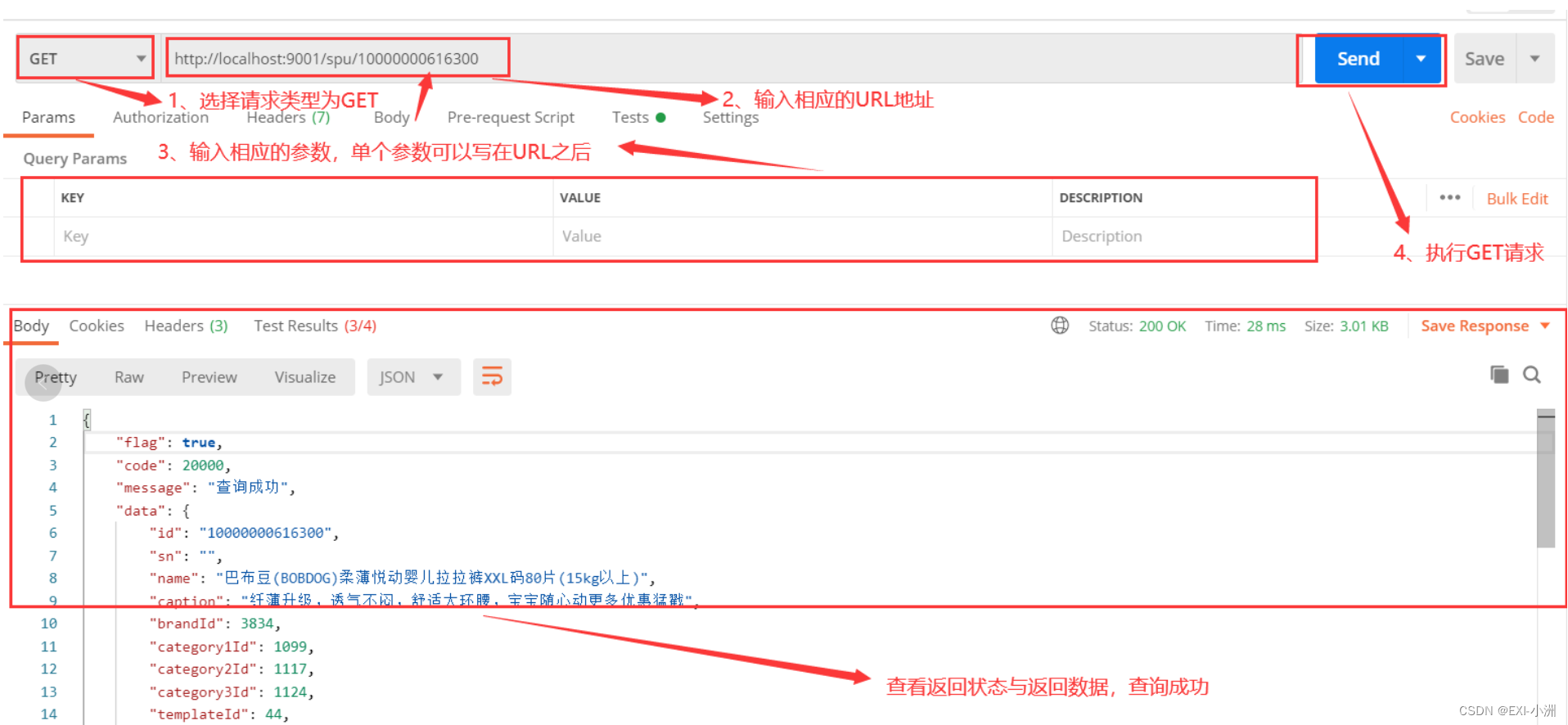This screenshot has height=725, width=1568.
Task: Save the current request
Action: (1485, 59)
